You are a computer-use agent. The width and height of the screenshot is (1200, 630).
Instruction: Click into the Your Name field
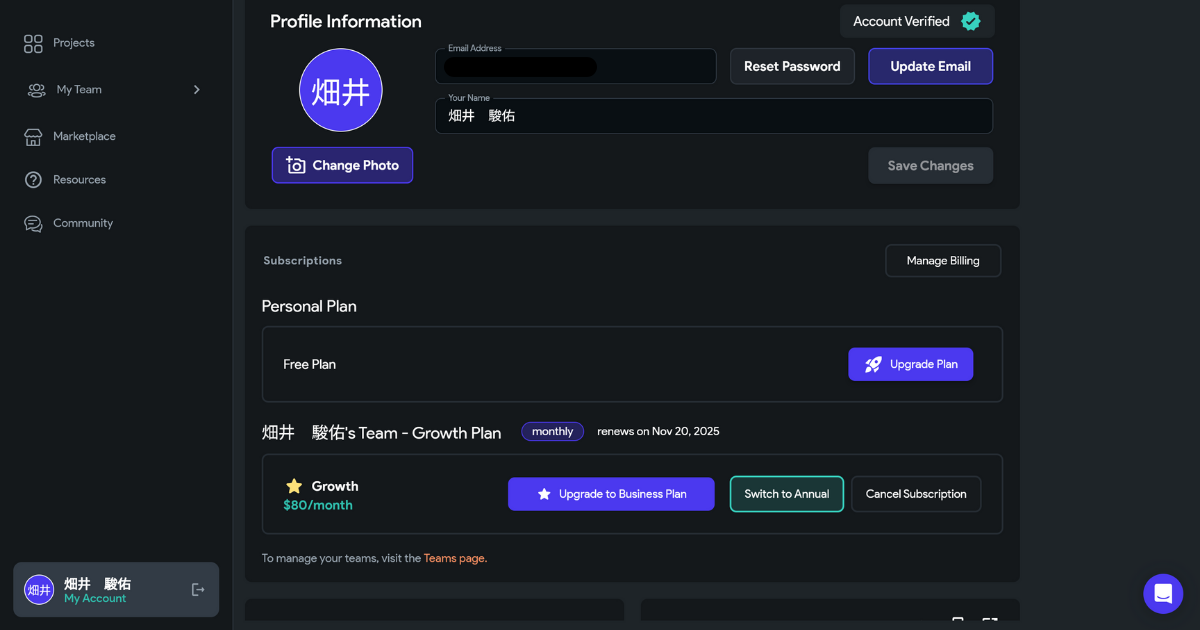click(x=713, y=116)
